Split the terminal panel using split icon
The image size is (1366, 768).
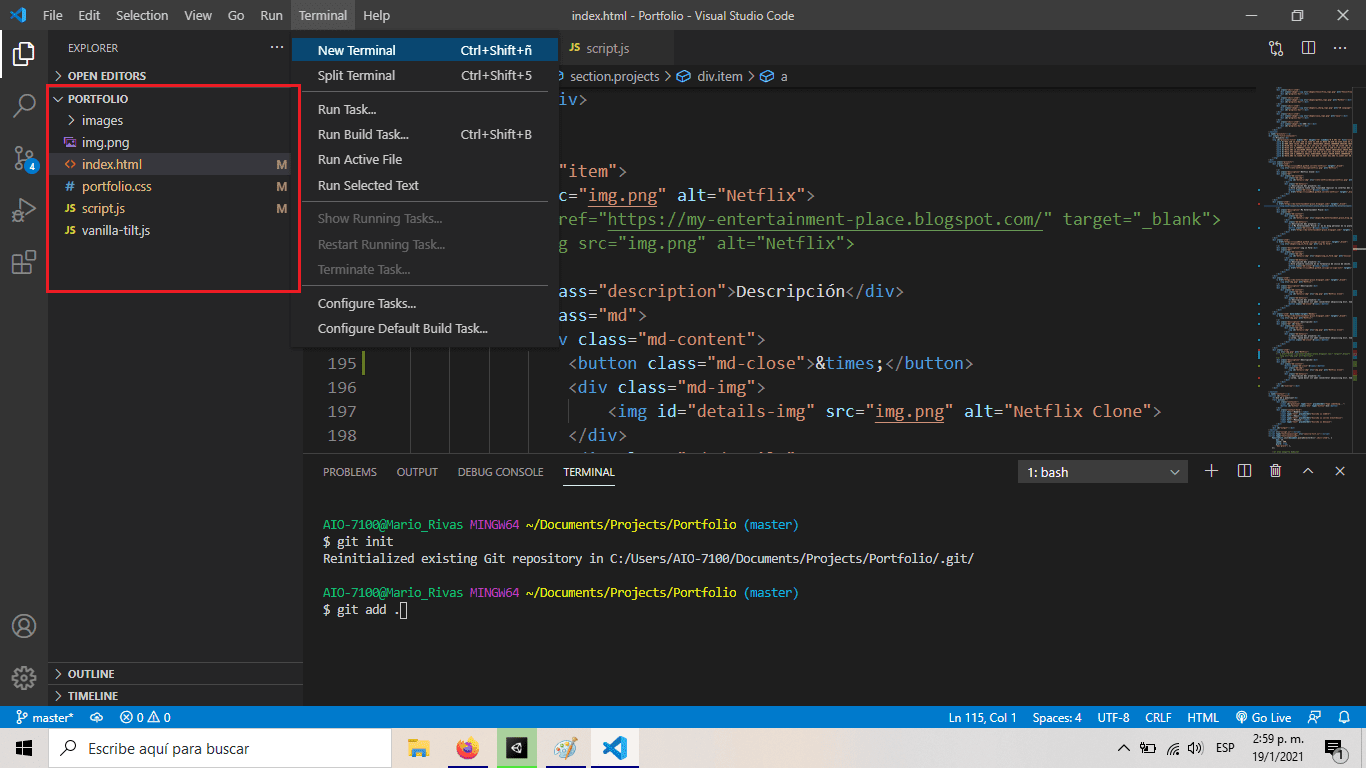[1243, 470]
